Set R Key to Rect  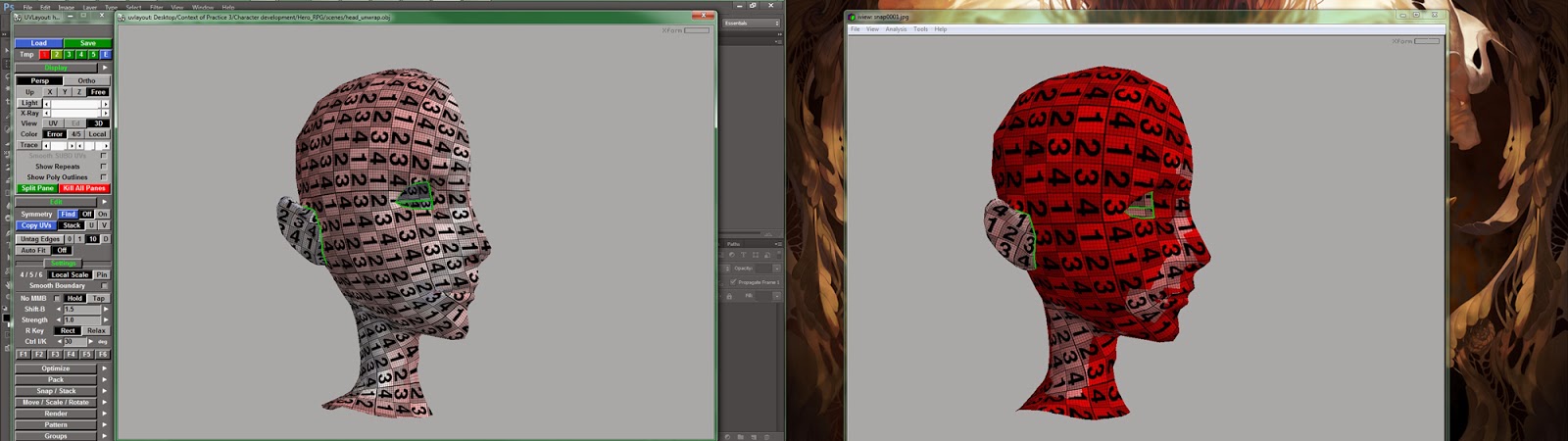tap(68, 330)
